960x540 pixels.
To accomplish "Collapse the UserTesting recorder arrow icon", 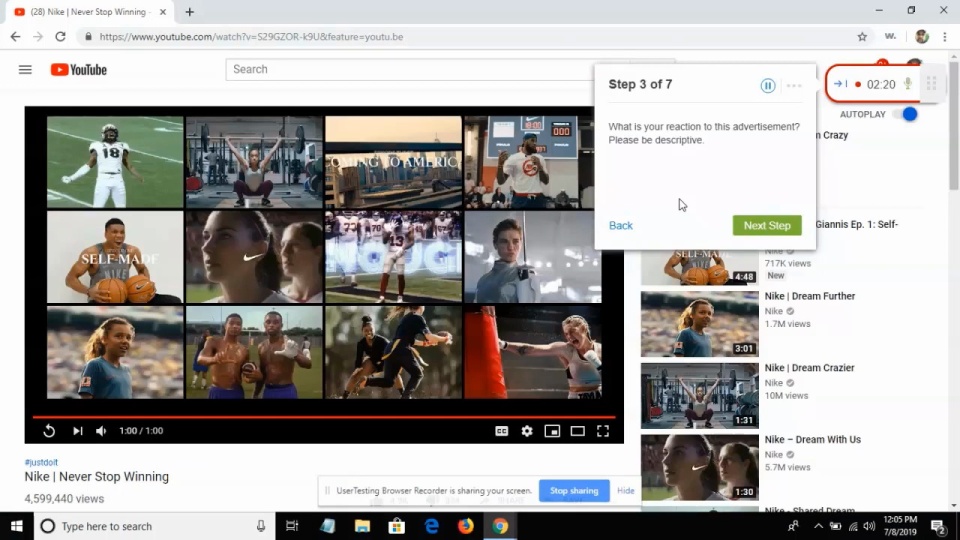I will [x=841, y=84].
